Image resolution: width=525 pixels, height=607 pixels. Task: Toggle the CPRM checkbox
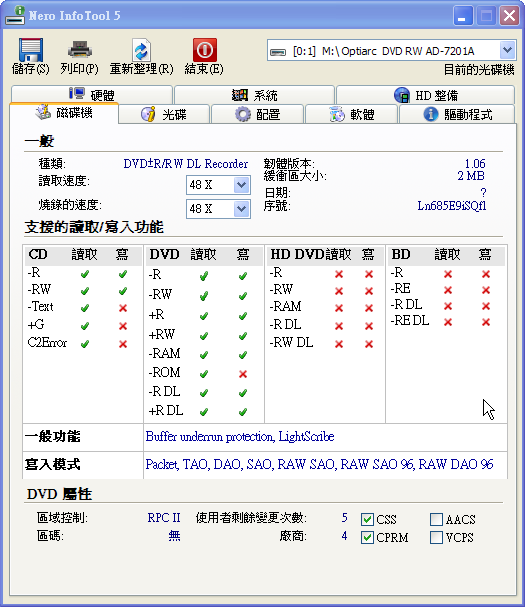pyautogui.click(x=367, y=537)
